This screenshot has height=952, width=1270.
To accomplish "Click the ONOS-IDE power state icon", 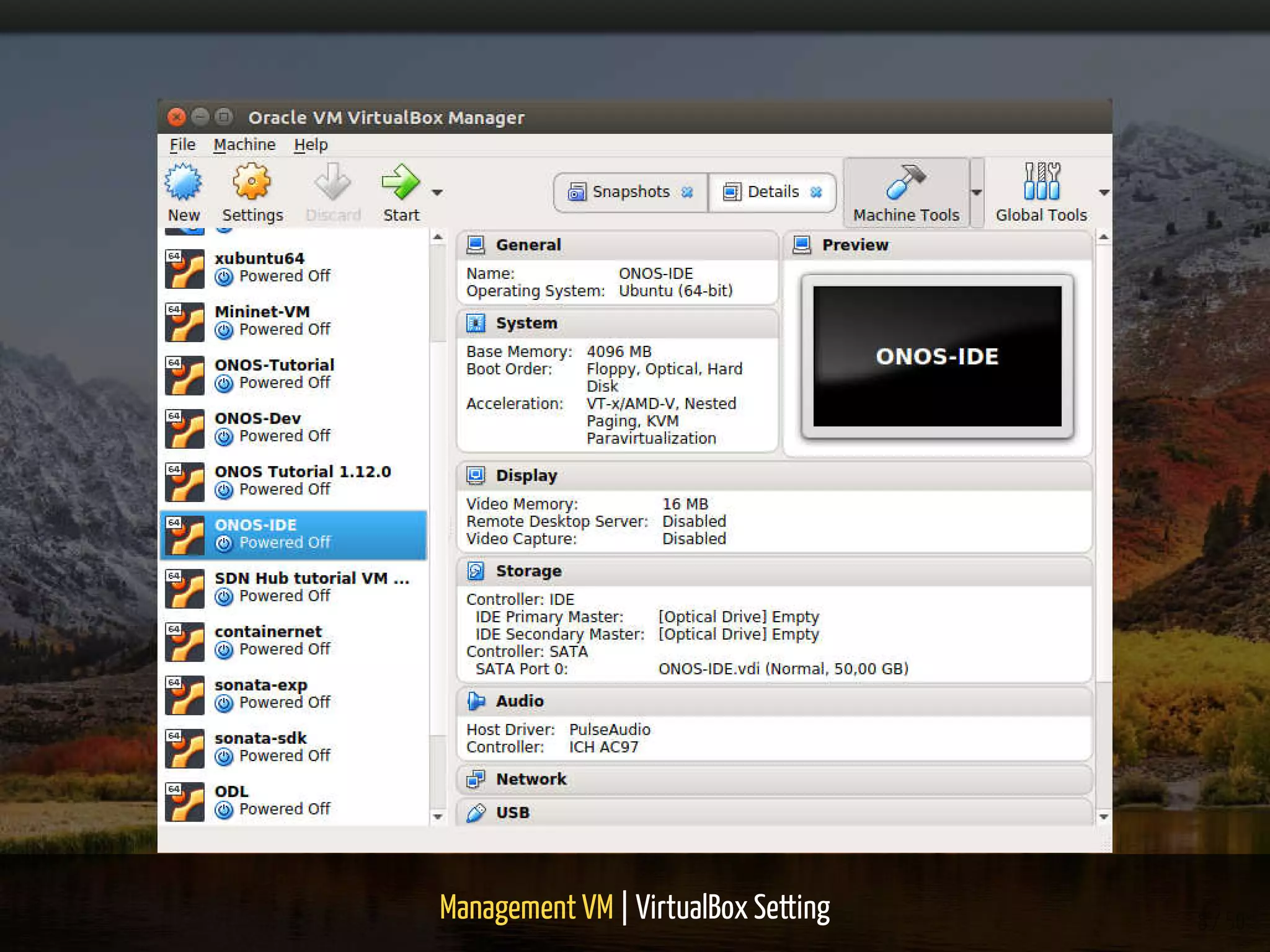I will [224, 544].
